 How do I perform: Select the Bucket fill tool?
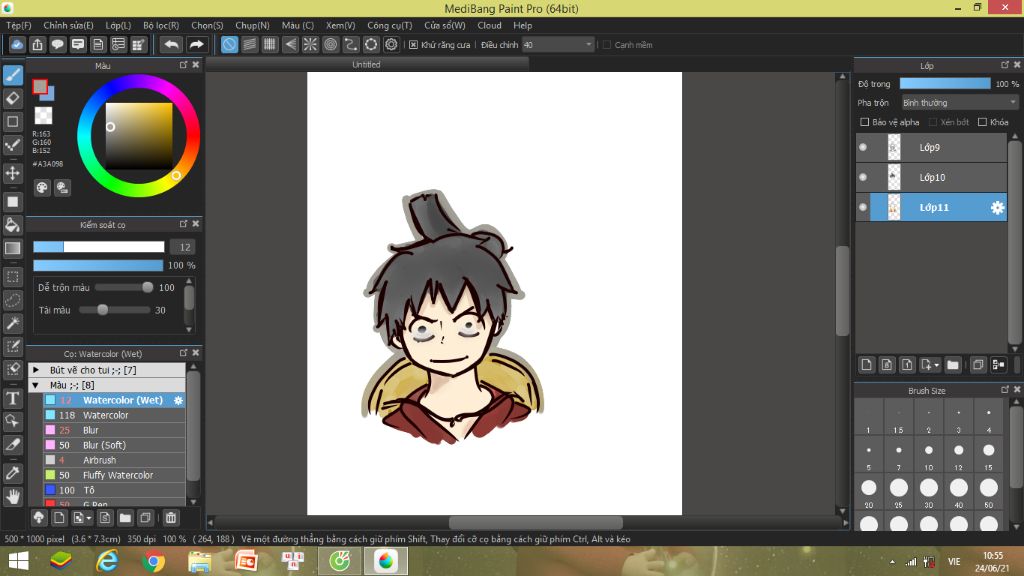[12, 225]
